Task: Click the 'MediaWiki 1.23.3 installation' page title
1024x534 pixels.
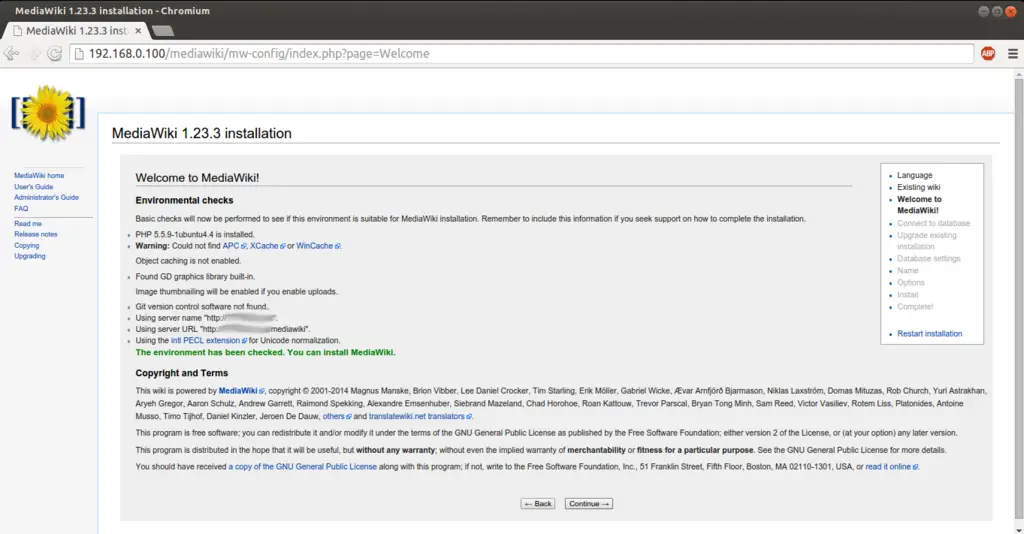Action: click(202, 133)
